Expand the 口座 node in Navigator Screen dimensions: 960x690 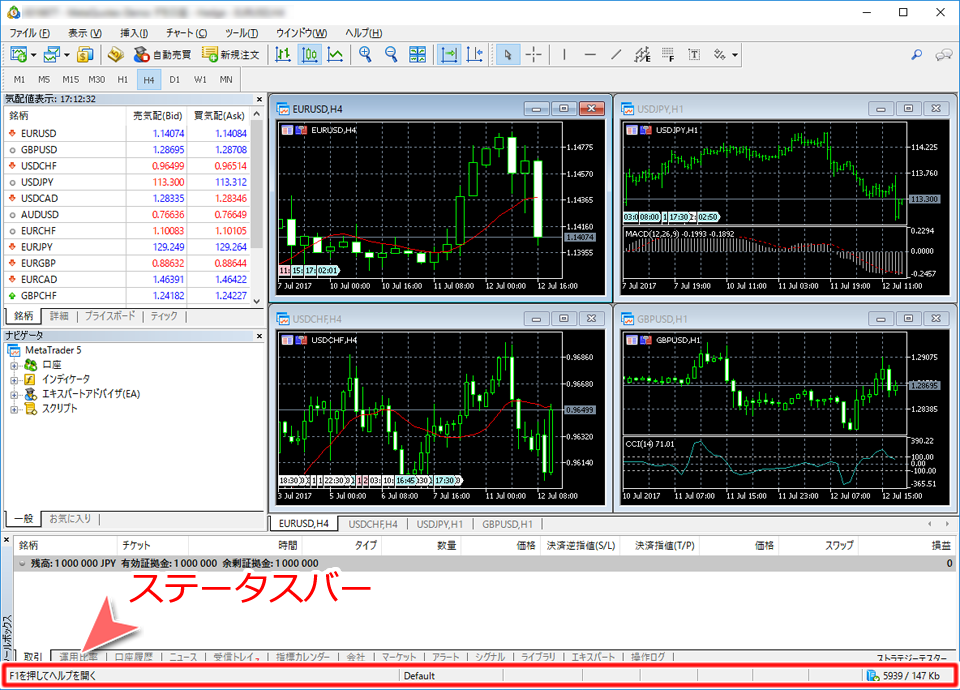click(x=13, y=366)
